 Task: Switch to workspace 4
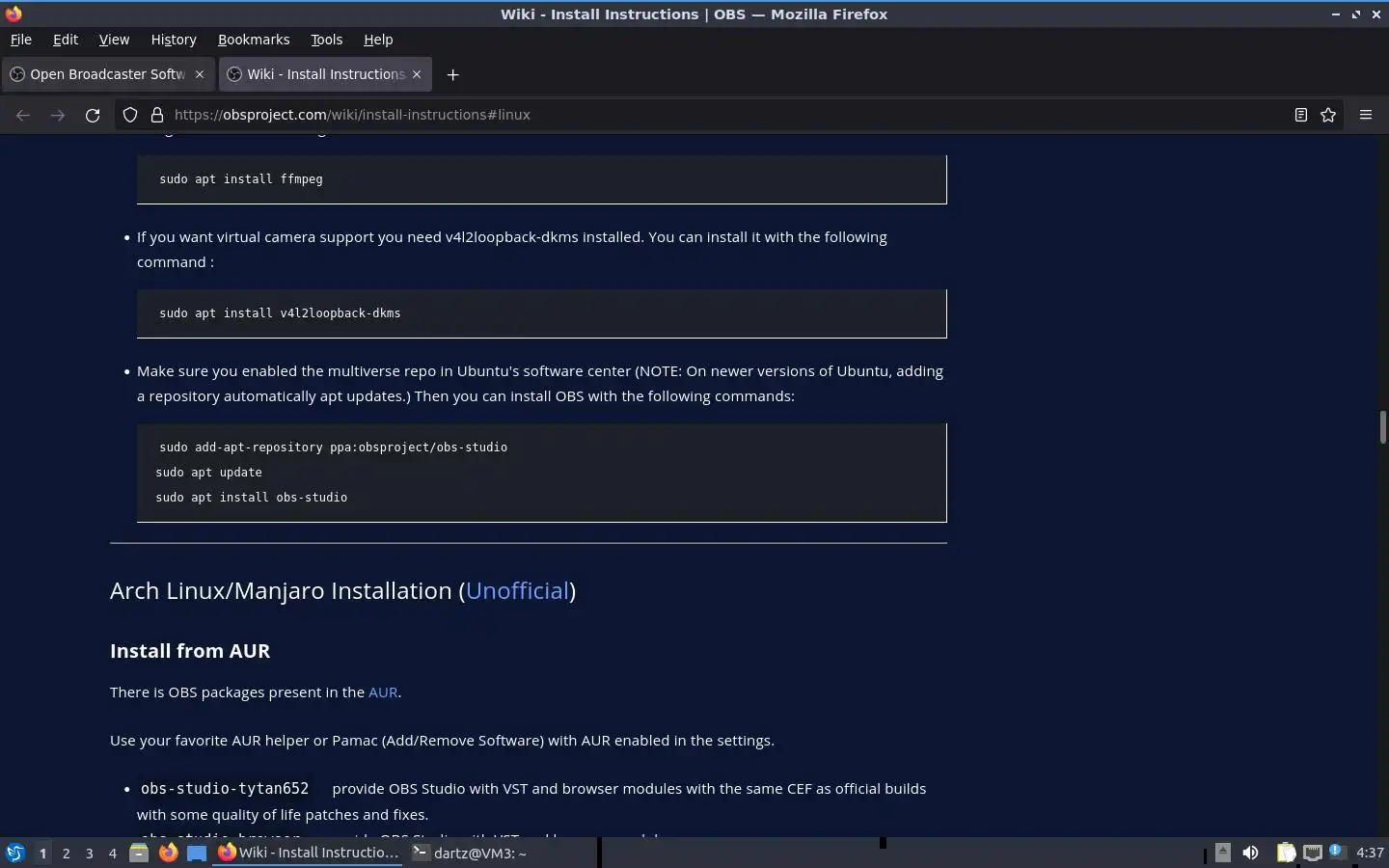coord(112,853)
